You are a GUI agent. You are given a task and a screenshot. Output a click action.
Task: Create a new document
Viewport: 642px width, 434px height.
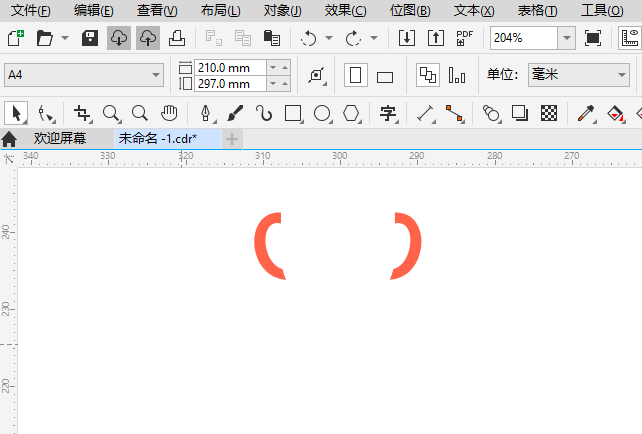(x=16, y=38)
